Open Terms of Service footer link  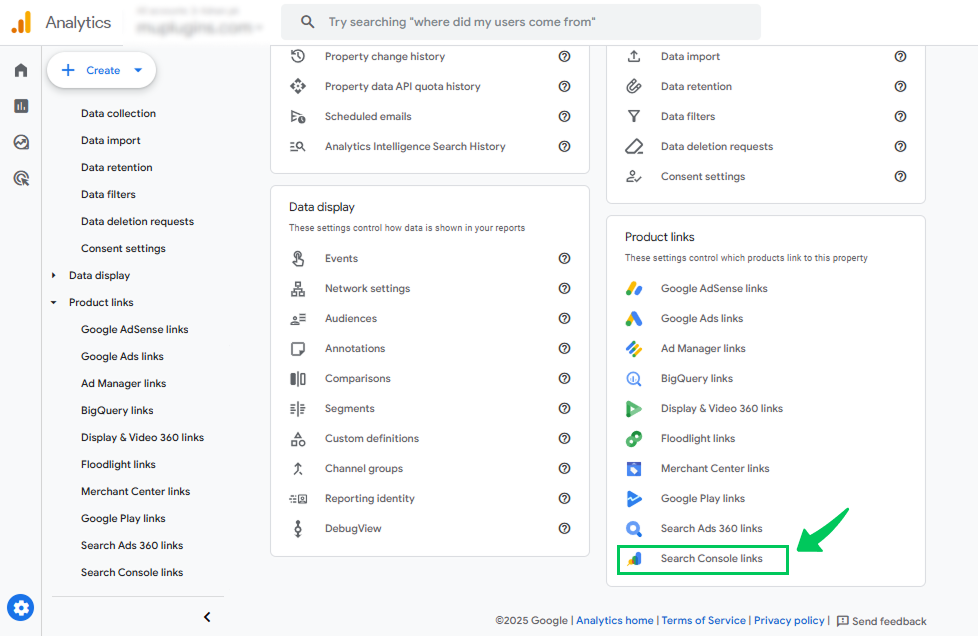[704, 620]
